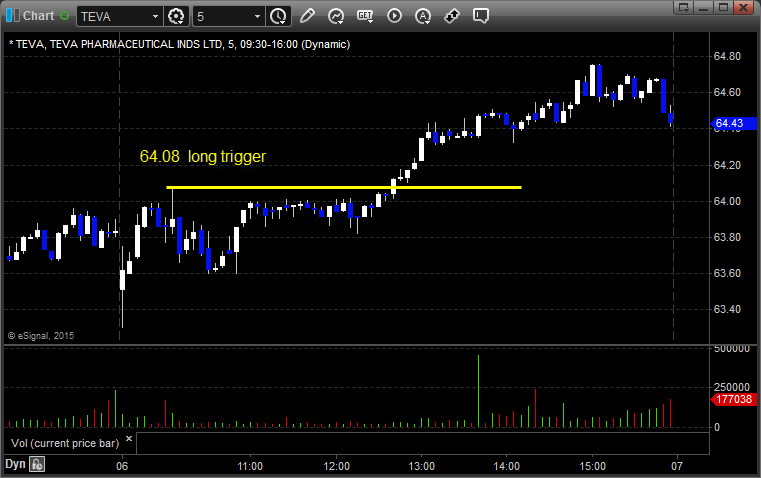The image size is (761, 478).
Task: Click the 11:00 time axis label
Action: [250, 466]
